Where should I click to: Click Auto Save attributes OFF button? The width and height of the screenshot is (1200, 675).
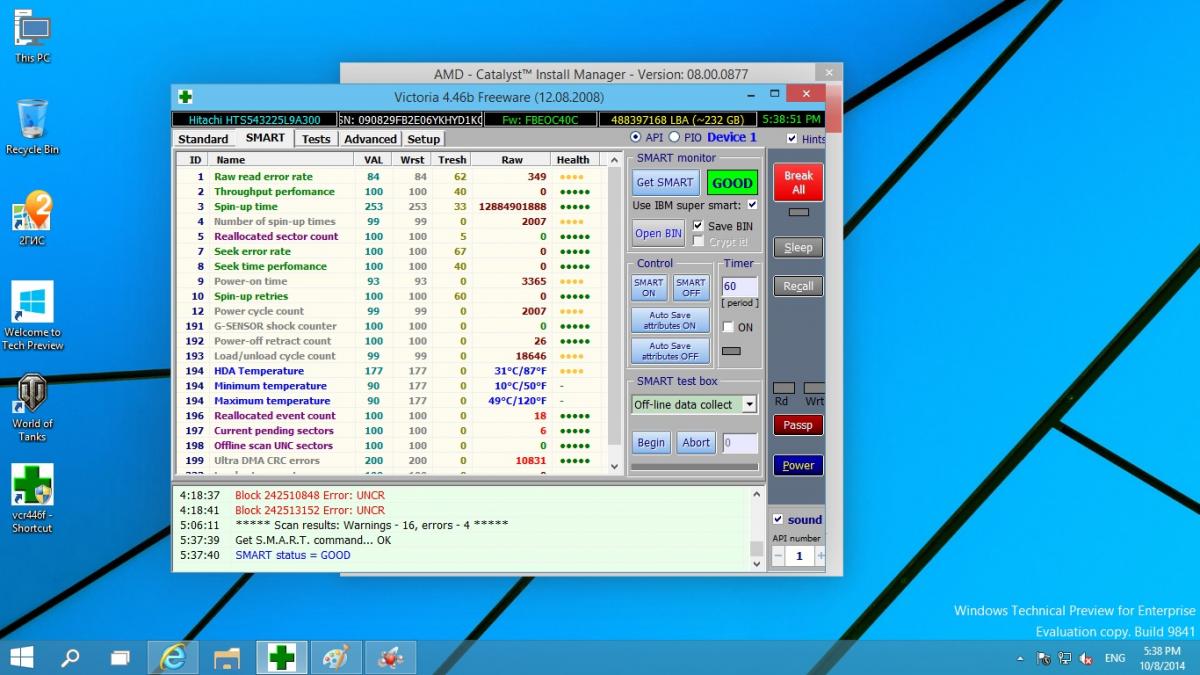[x=670, y=350]
